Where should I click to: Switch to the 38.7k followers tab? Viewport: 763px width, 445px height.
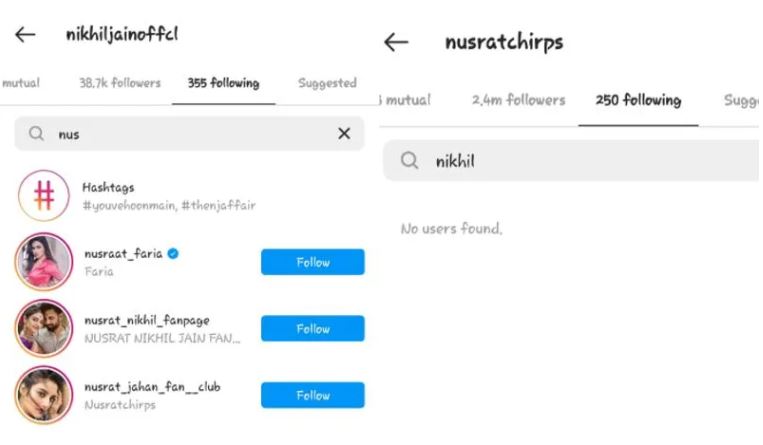click(x=120, y=83)
